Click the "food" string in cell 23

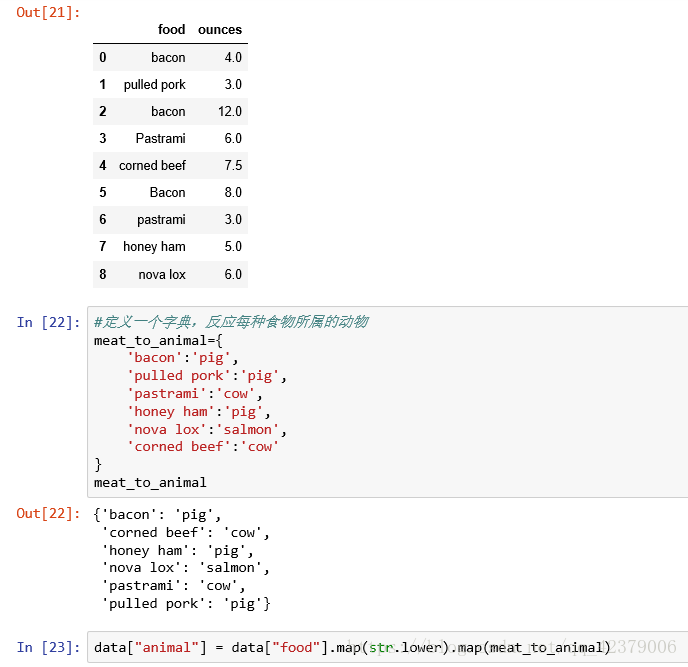pyautogui.click(x=296, y=647)
